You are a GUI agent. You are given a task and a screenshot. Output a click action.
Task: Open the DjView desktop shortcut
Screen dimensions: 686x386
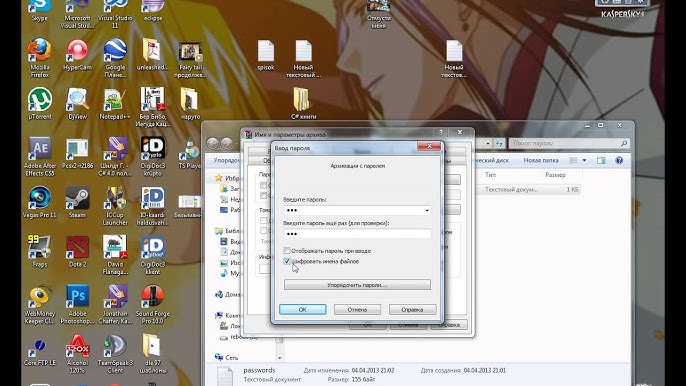(x=77, y=104)
